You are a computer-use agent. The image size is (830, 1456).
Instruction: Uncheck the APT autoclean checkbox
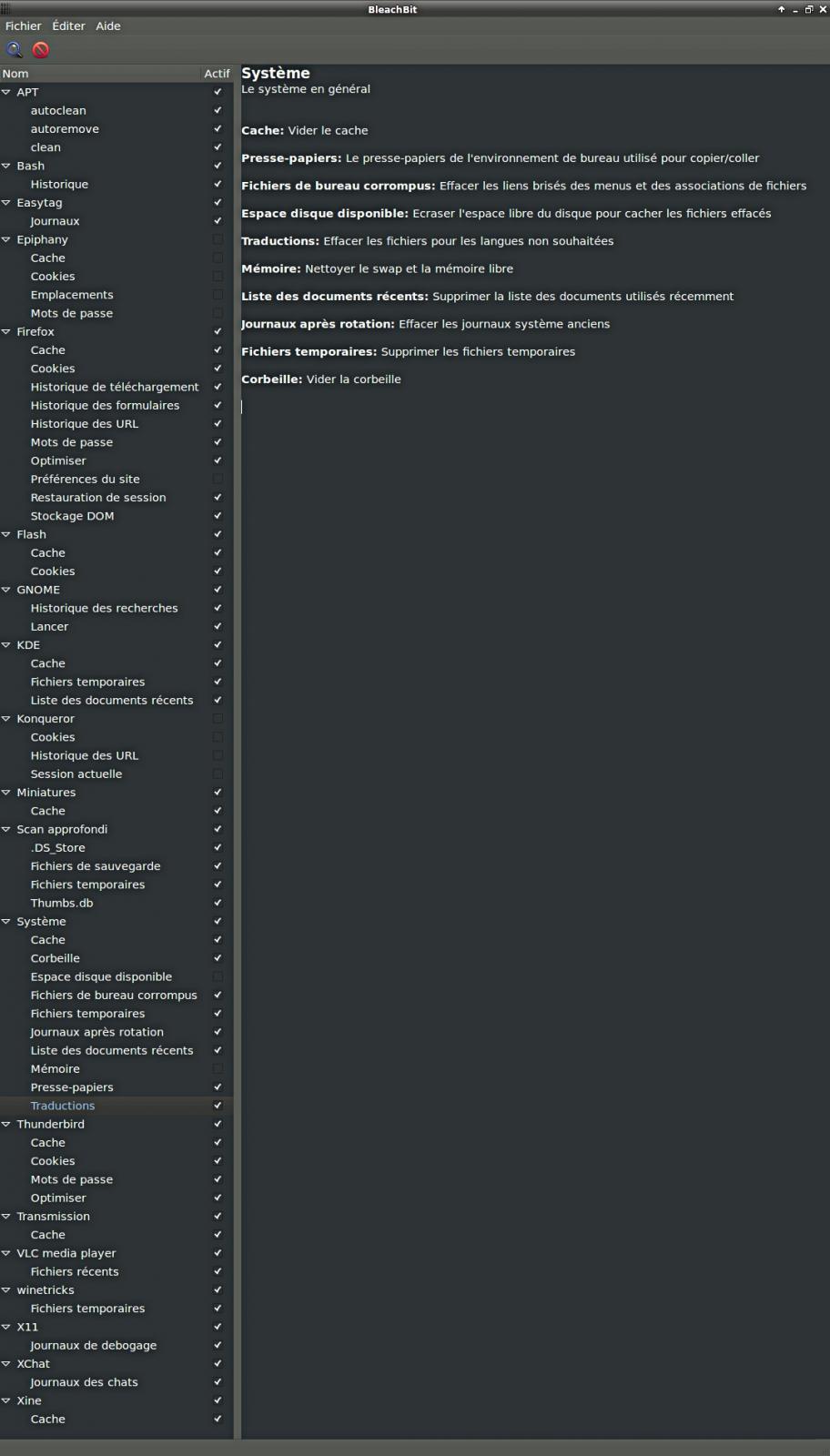point(218,110)
